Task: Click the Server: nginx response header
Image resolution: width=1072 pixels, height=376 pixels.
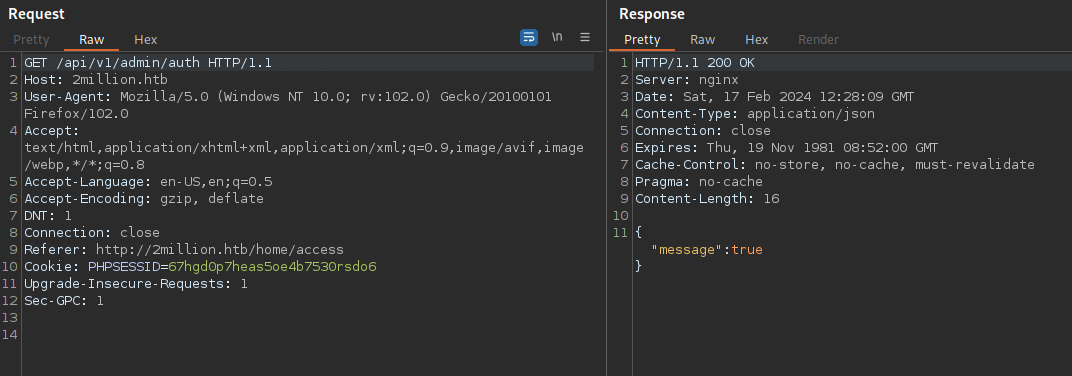Action: pos(687,80)
